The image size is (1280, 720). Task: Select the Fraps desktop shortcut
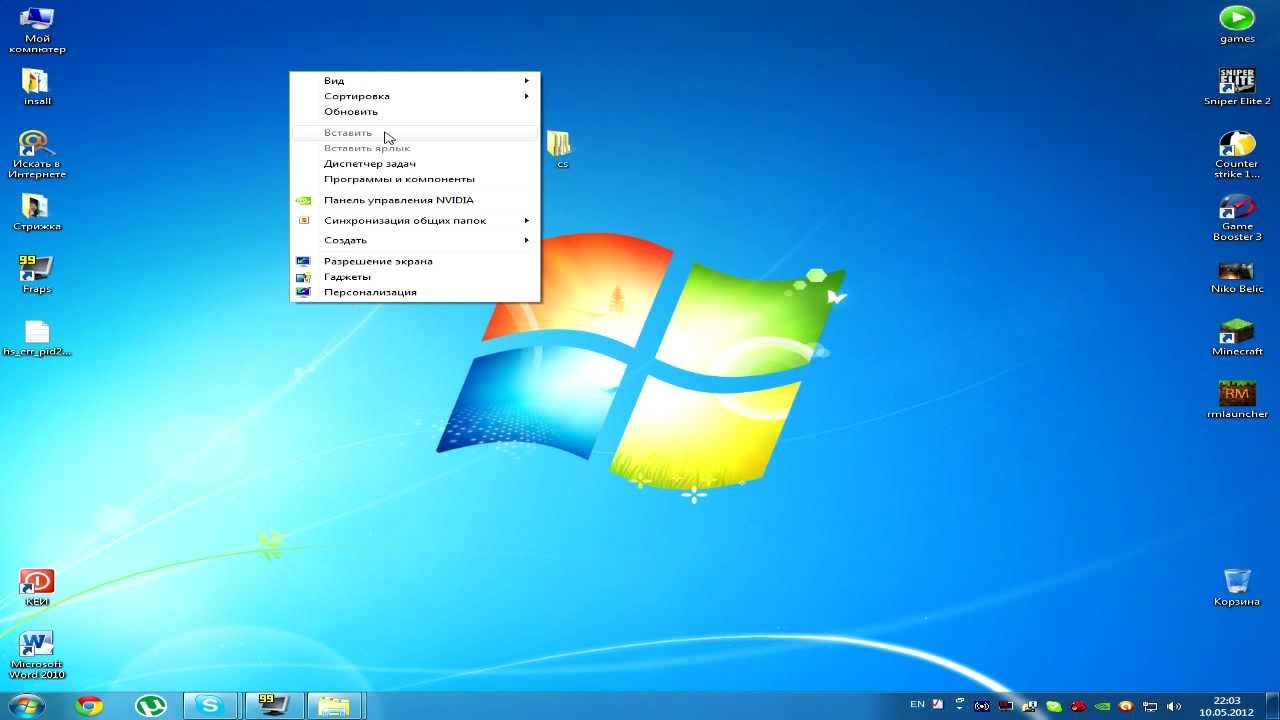pos(37,274)
